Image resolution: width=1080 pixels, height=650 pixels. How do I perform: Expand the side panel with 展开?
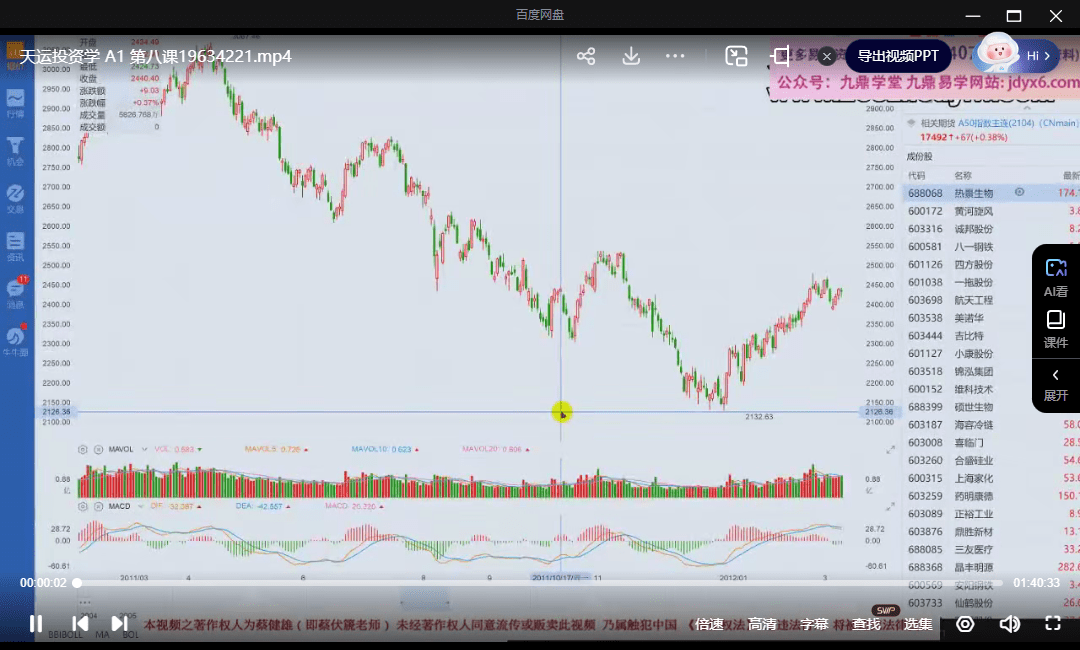1056,384
